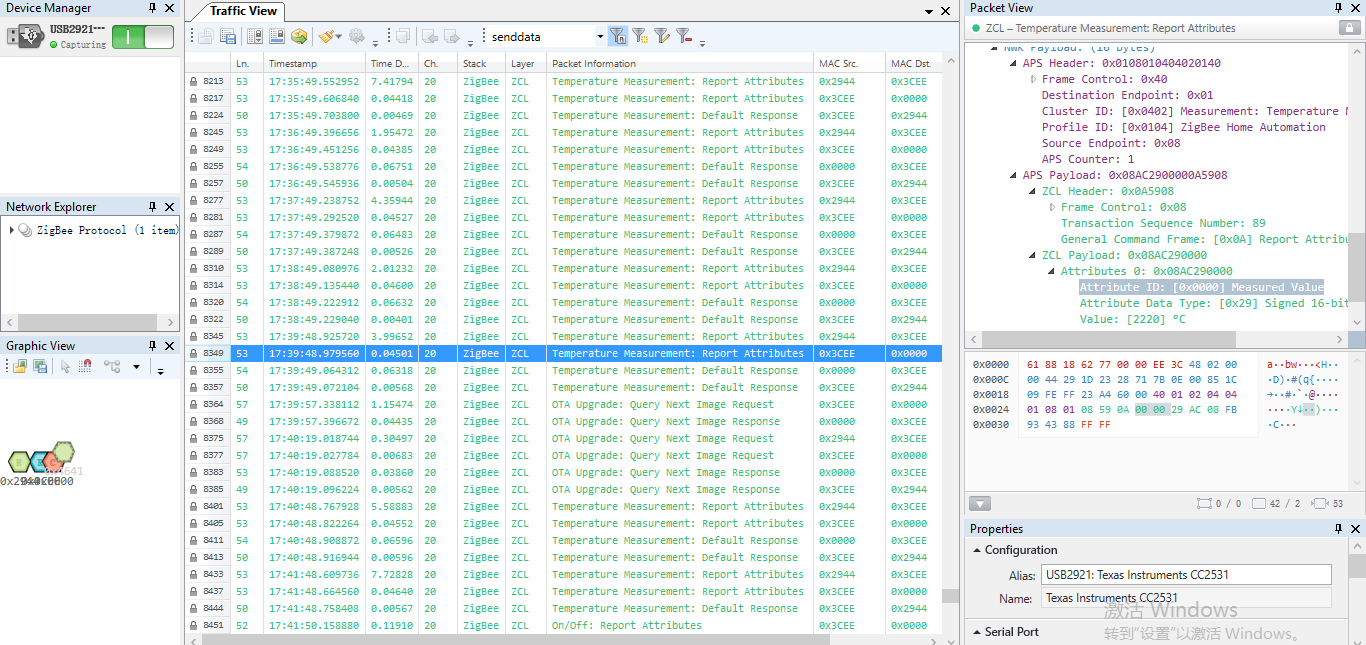
Task: Activate the magnet snap tool in Graphic View
Action: 86,366
